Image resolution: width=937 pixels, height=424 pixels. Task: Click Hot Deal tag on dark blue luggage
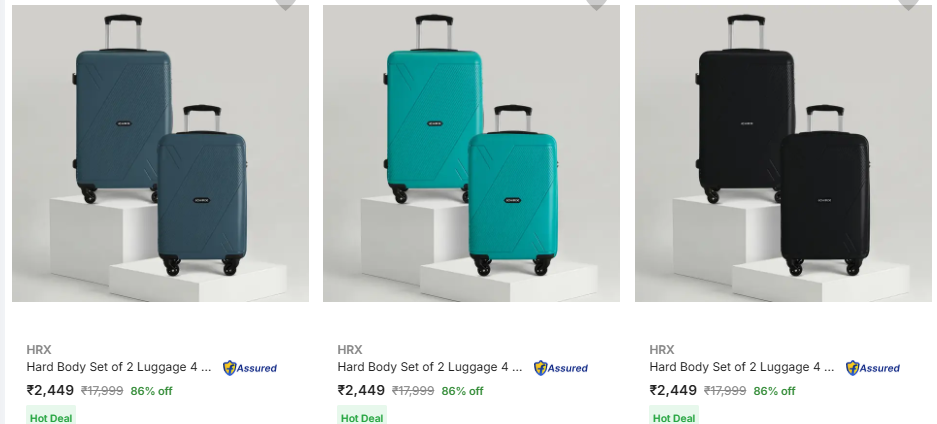click(51, 418)
